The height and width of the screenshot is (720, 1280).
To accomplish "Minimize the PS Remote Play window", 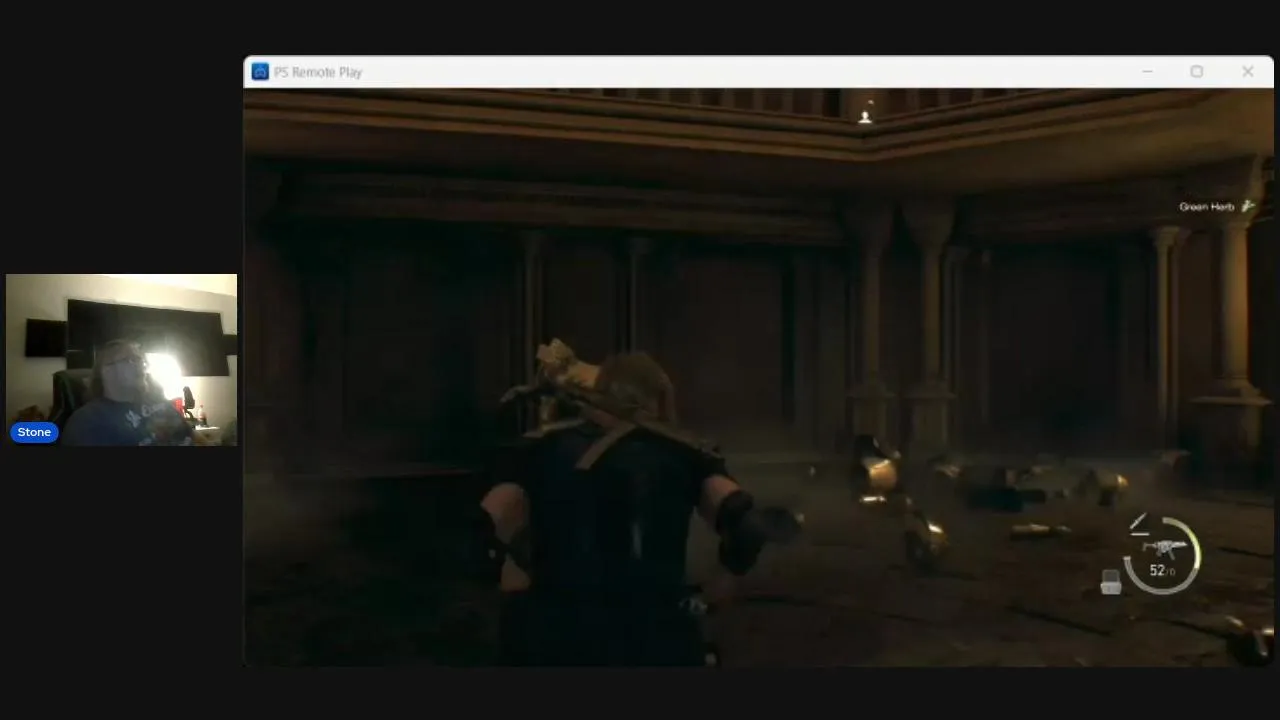I will [x=1147, y=71].
